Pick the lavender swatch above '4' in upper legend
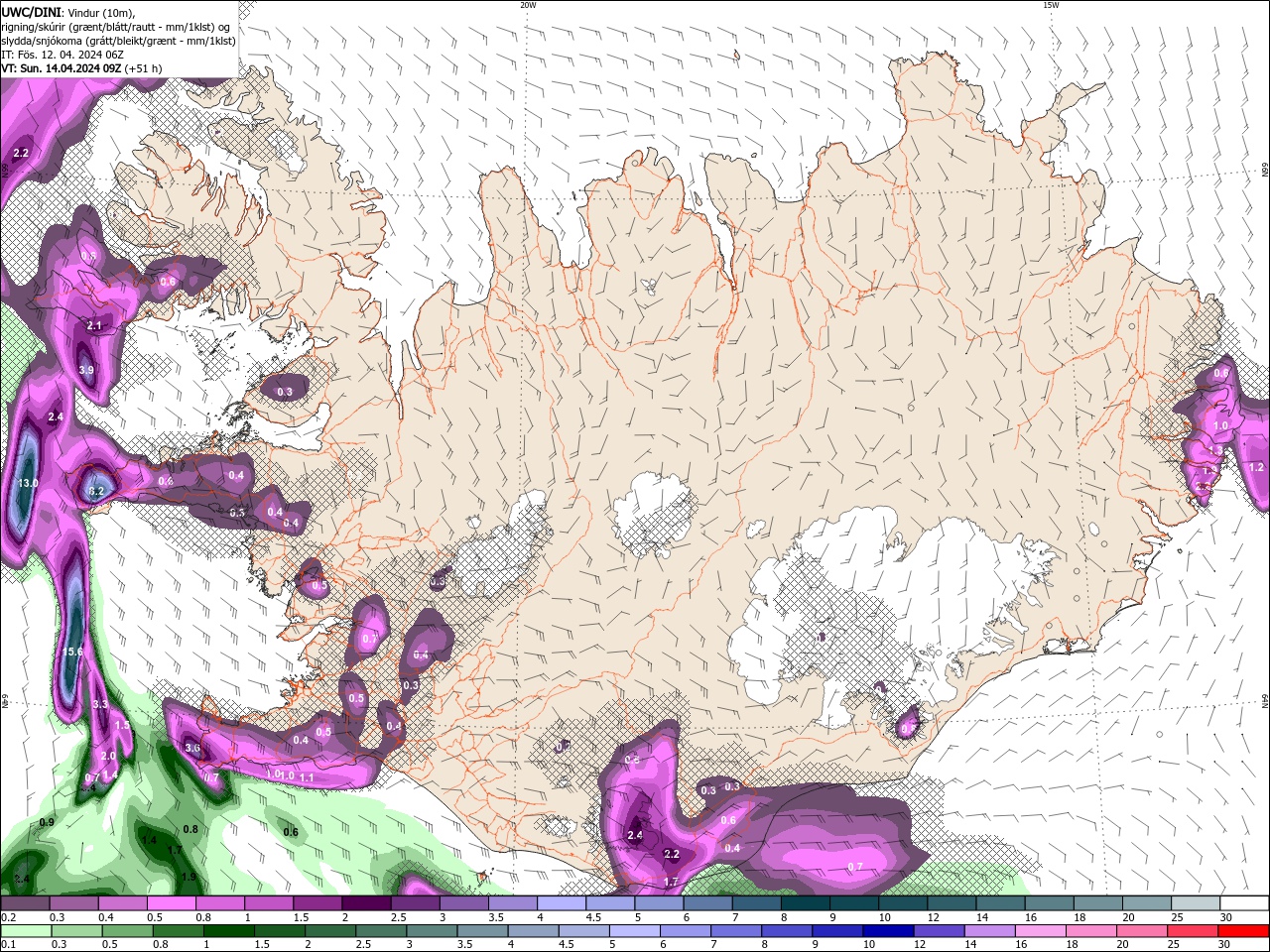The width and height of the screenshot is (1270, 952). (x=561, y=904)
